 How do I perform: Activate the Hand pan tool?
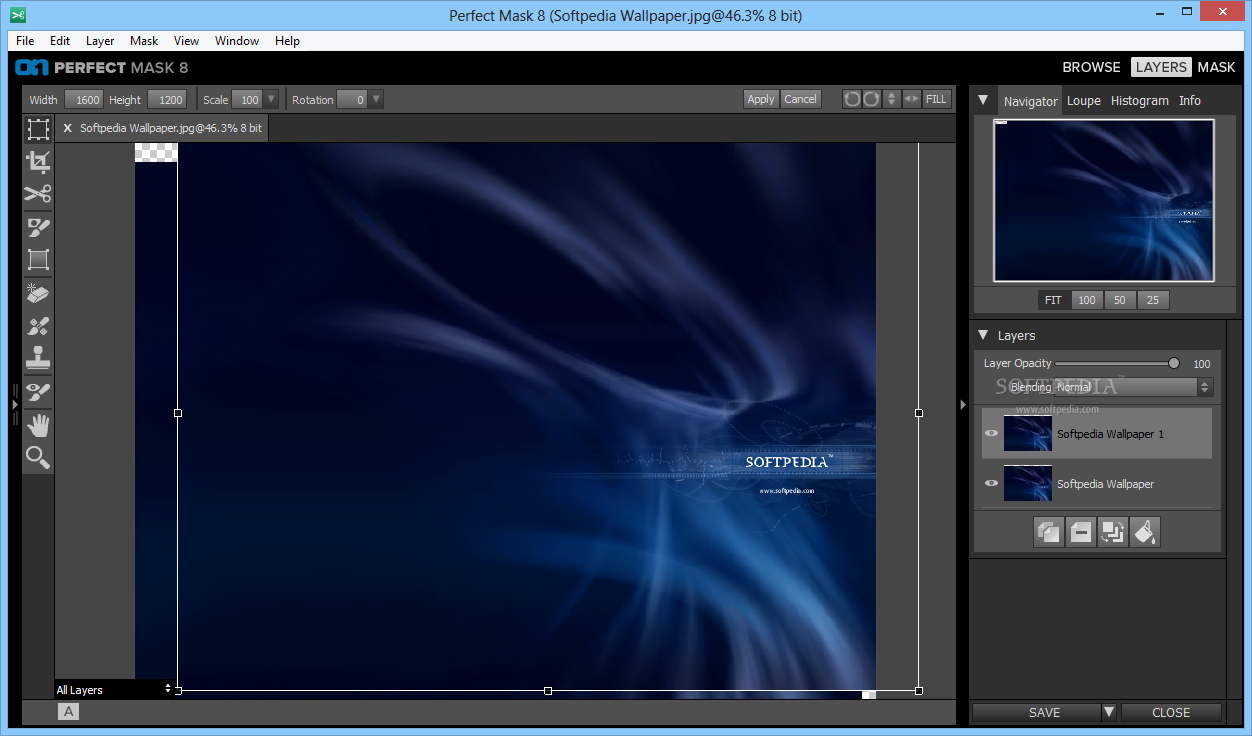point(38,425)
